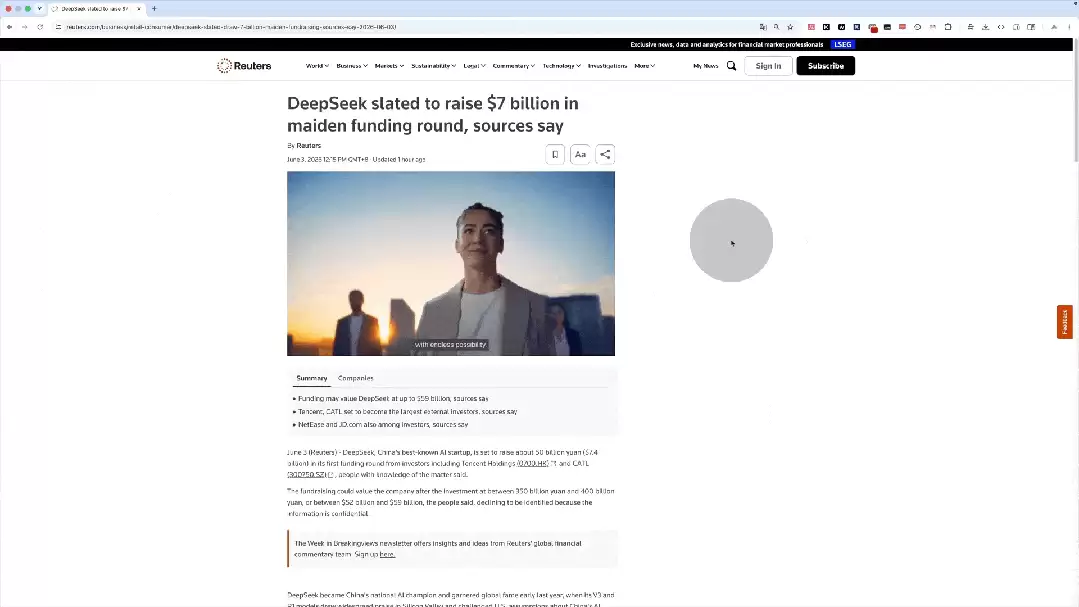The image size is (1079, 607).
Task: Open the site information icon beside the URL
Action: 58,27
